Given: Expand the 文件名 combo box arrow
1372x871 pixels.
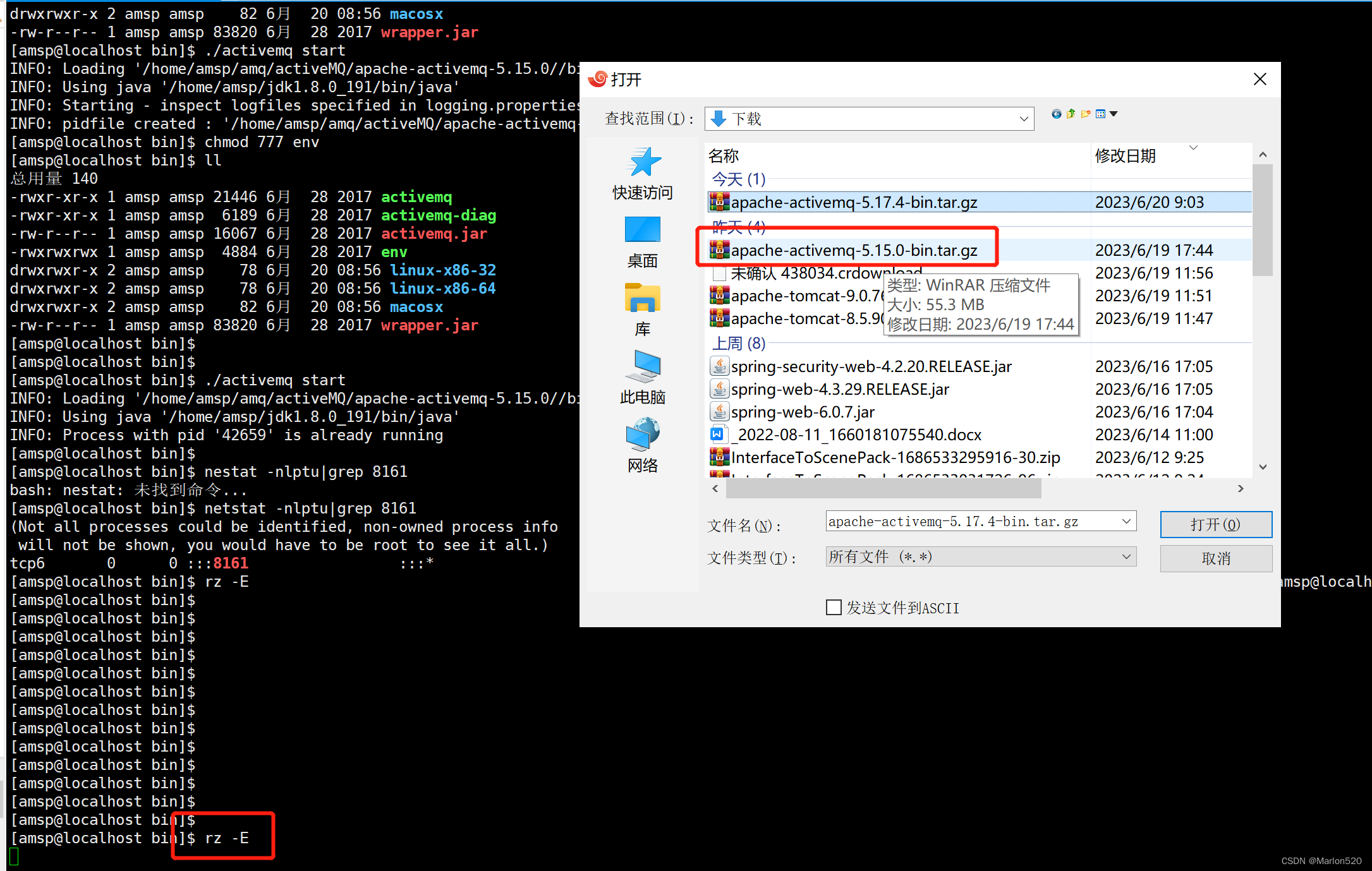Looking at the screenshot, I should click(x=1126, y=522).
